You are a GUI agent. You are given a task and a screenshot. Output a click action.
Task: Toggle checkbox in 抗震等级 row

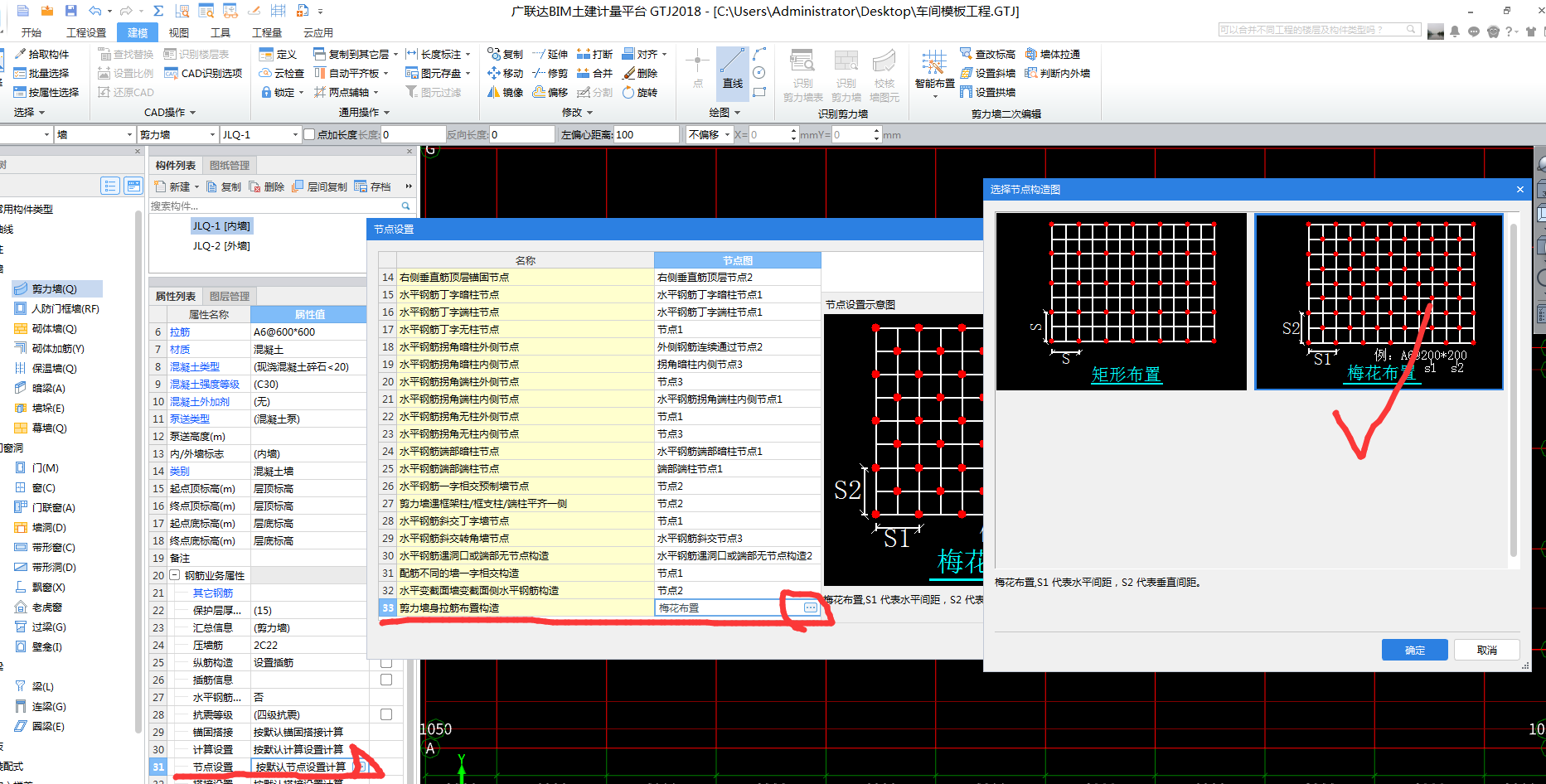pos(385,714)
